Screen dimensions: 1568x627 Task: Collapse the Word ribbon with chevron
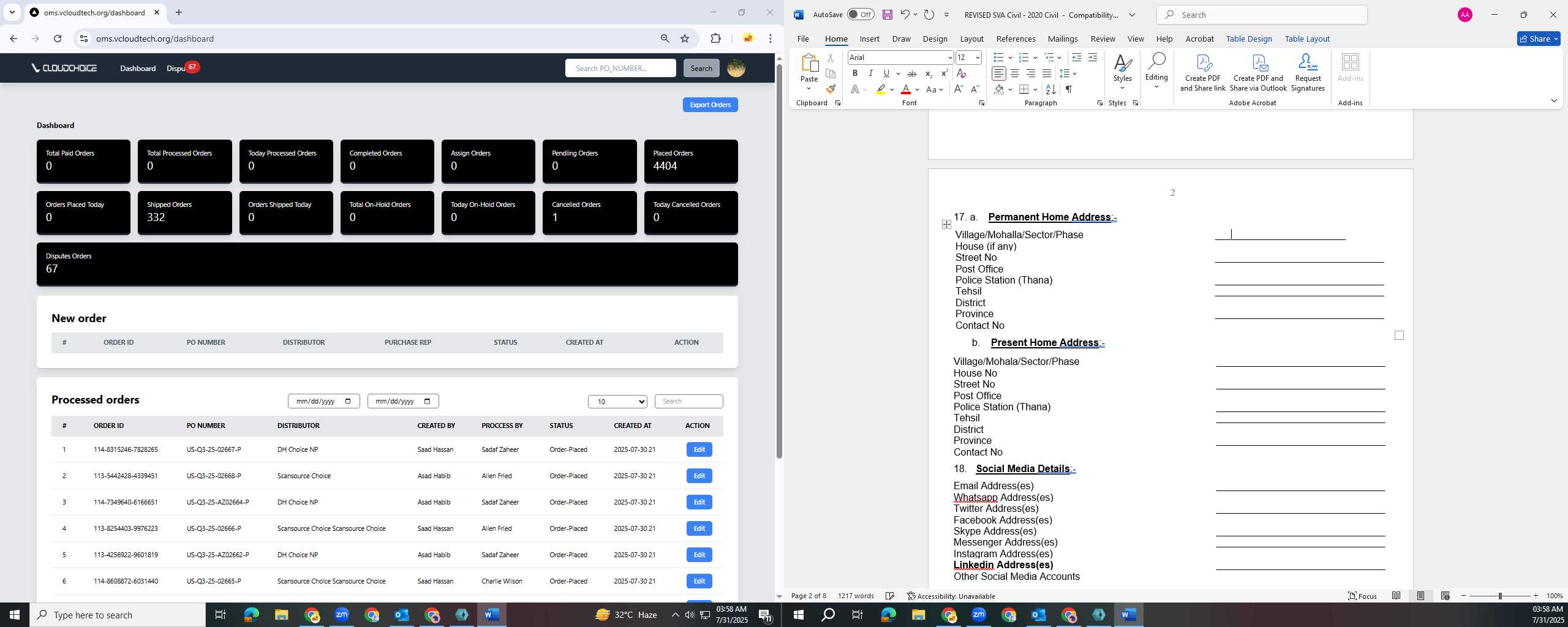click(1554, 100)
